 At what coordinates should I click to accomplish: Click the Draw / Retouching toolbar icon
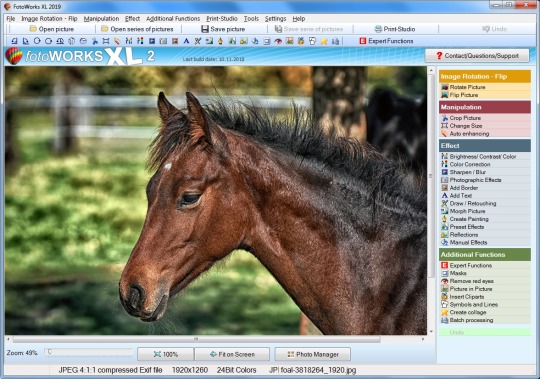pyautogui.click(x=198, y=41)
